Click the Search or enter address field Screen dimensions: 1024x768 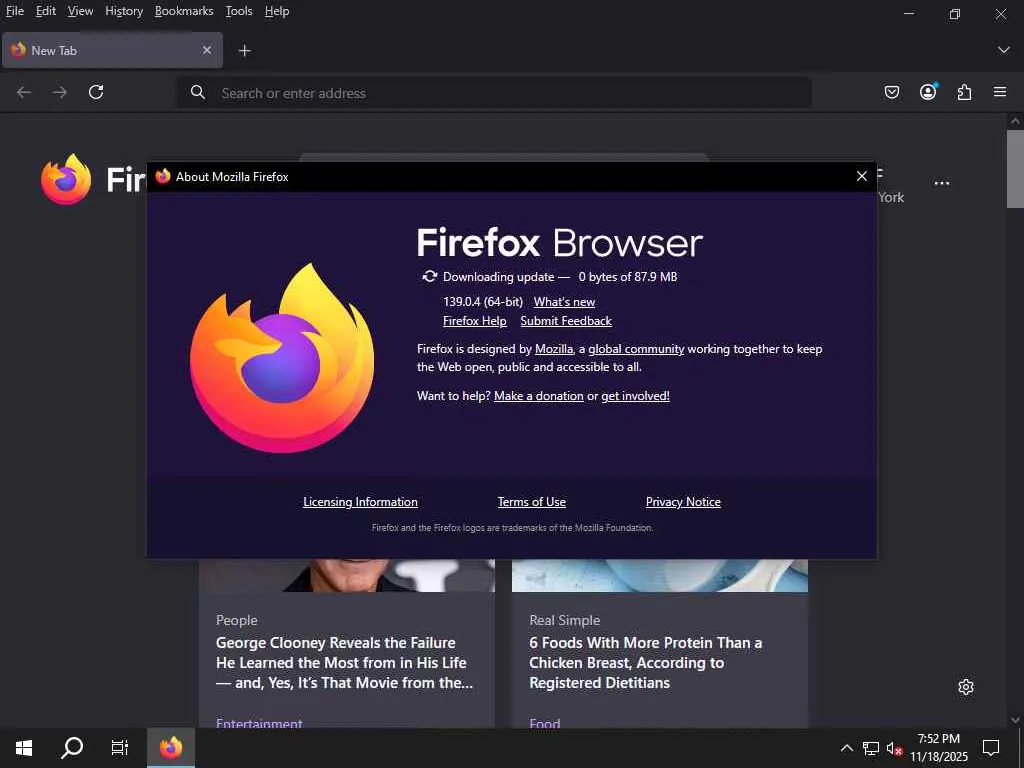(494, 93)
